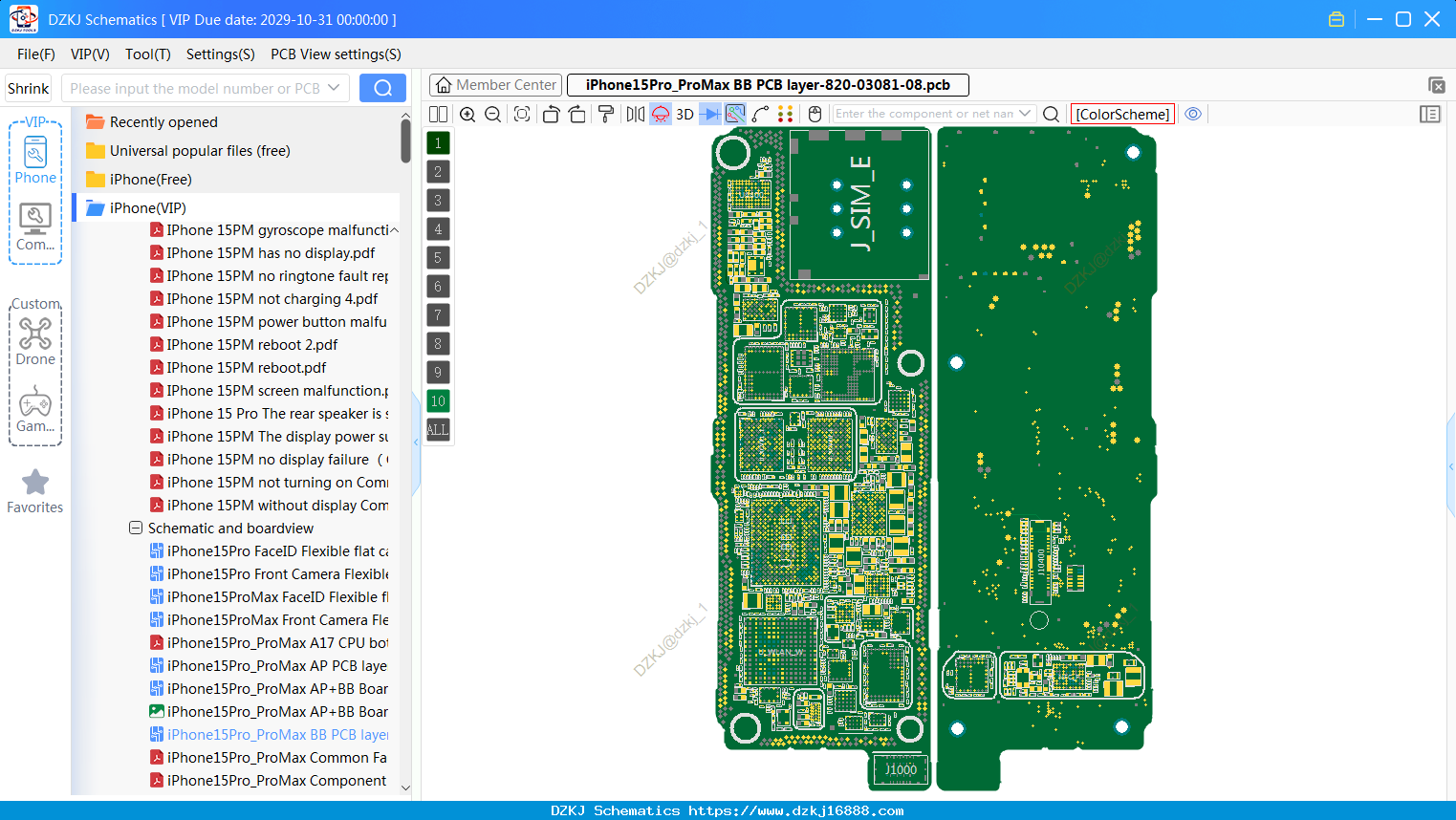1456x820 pixels.
Task: Show PCB layer 5
Action: pos(438,258)
